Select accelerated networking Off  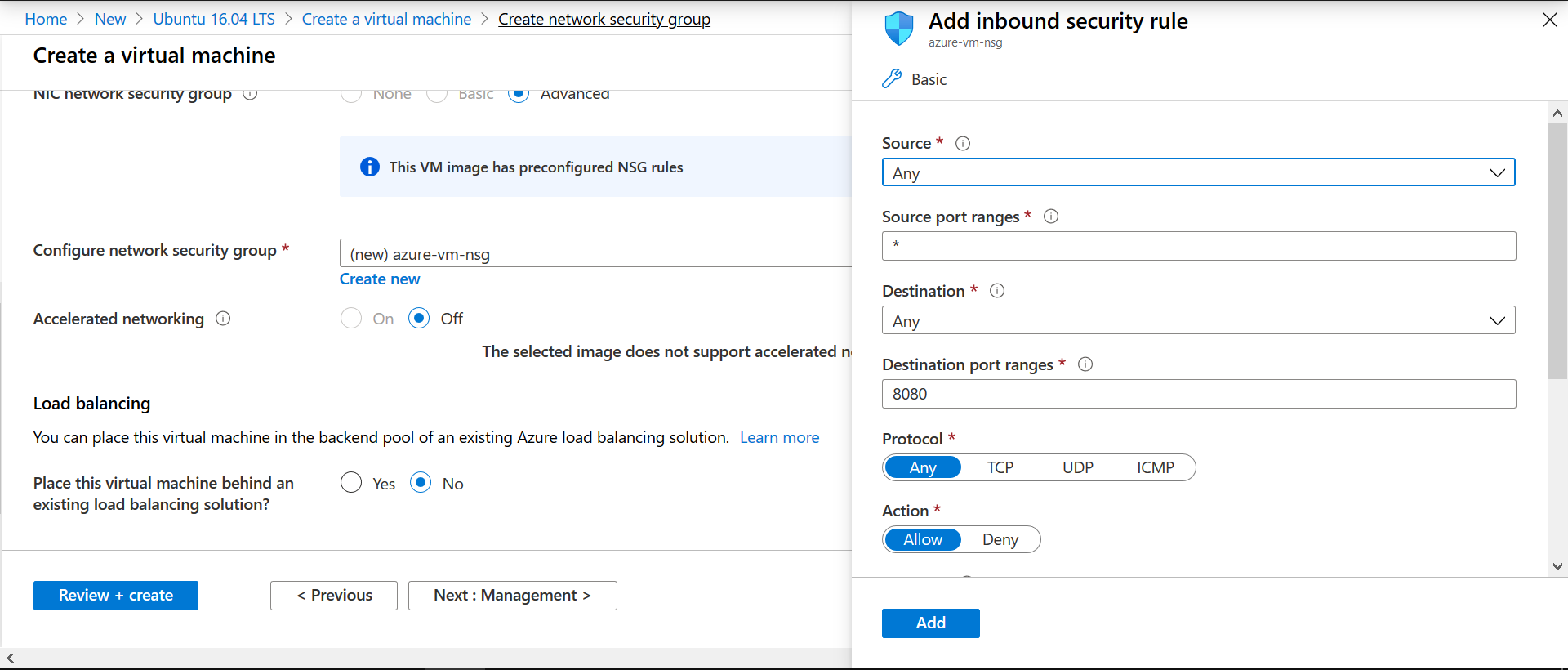coord(419,318)
